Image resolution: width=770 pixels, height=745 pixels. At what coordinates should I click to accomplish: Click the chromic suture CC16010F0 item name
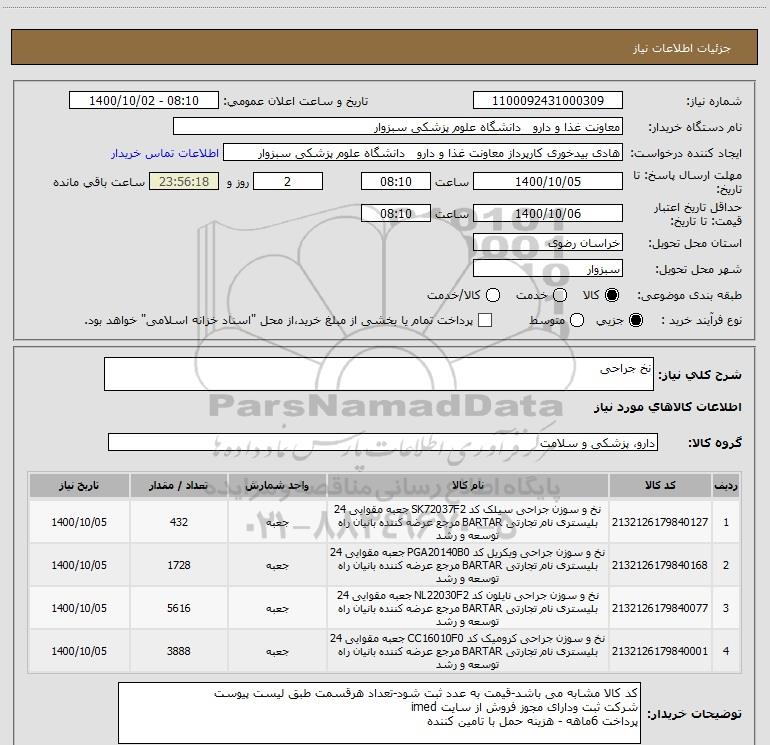[468, 651]
